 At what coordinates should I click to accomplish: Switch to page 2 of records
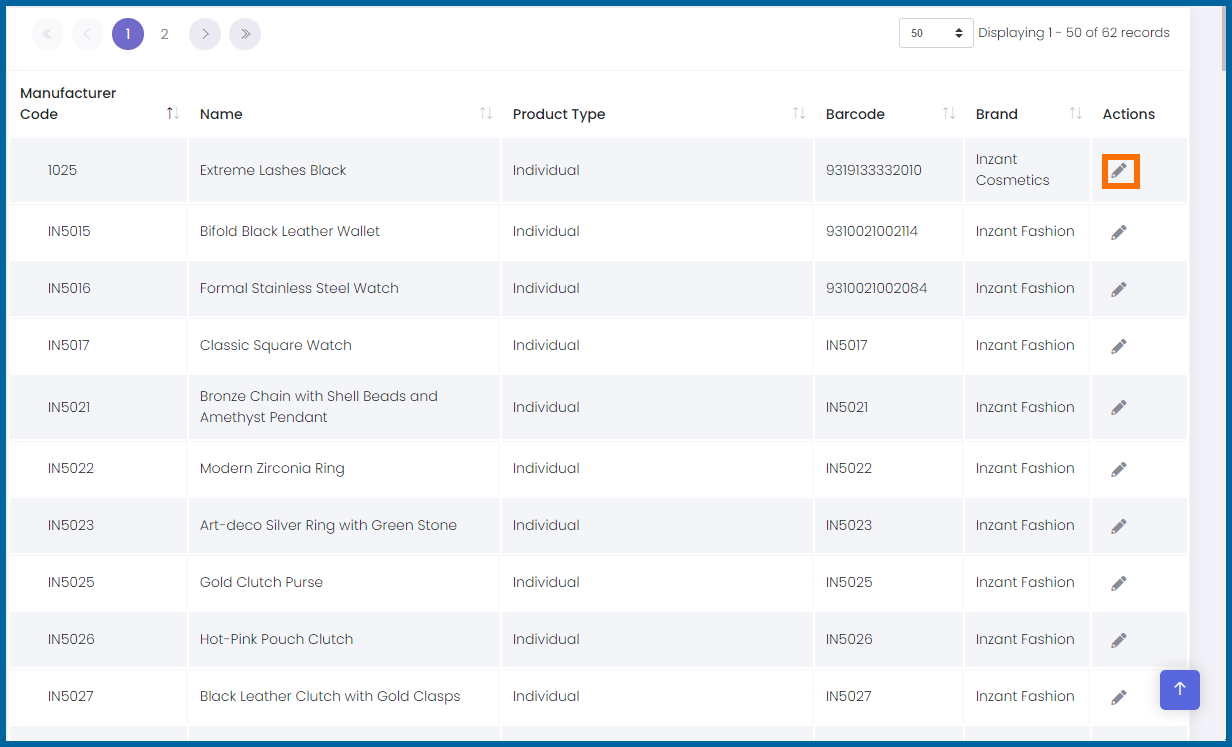pos(165,34)
